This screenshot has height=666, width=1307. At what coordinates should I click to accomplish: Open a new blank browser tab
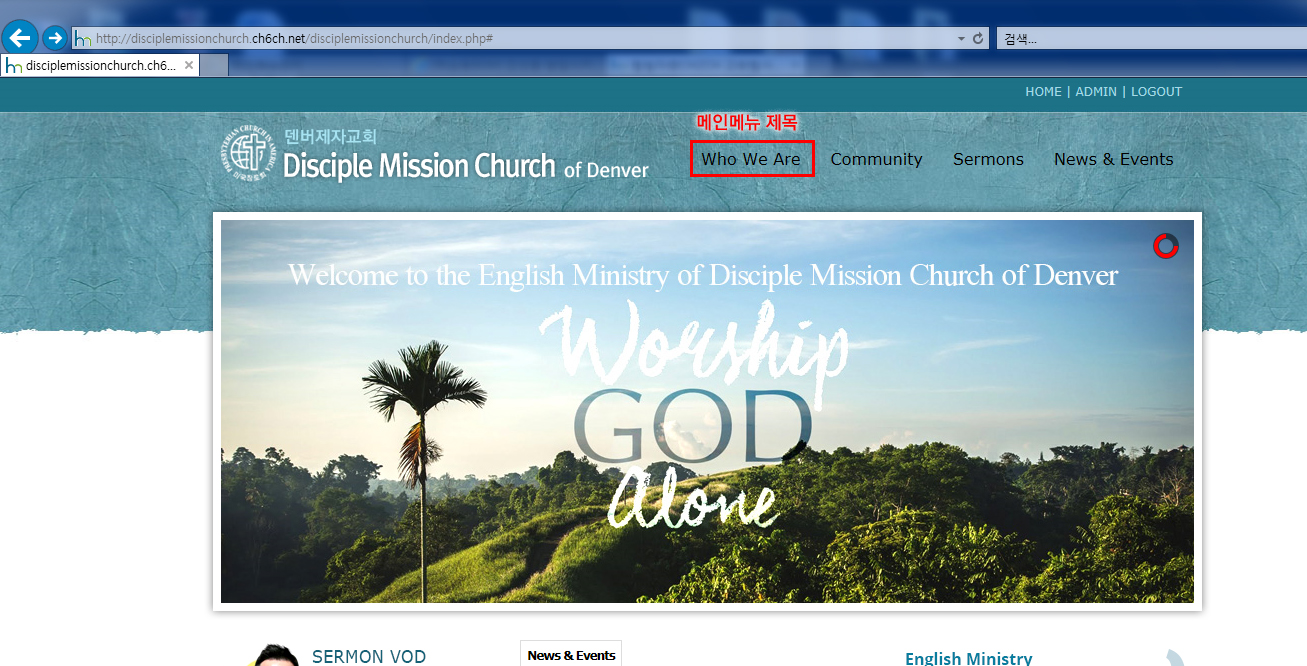tap(214, 66)
